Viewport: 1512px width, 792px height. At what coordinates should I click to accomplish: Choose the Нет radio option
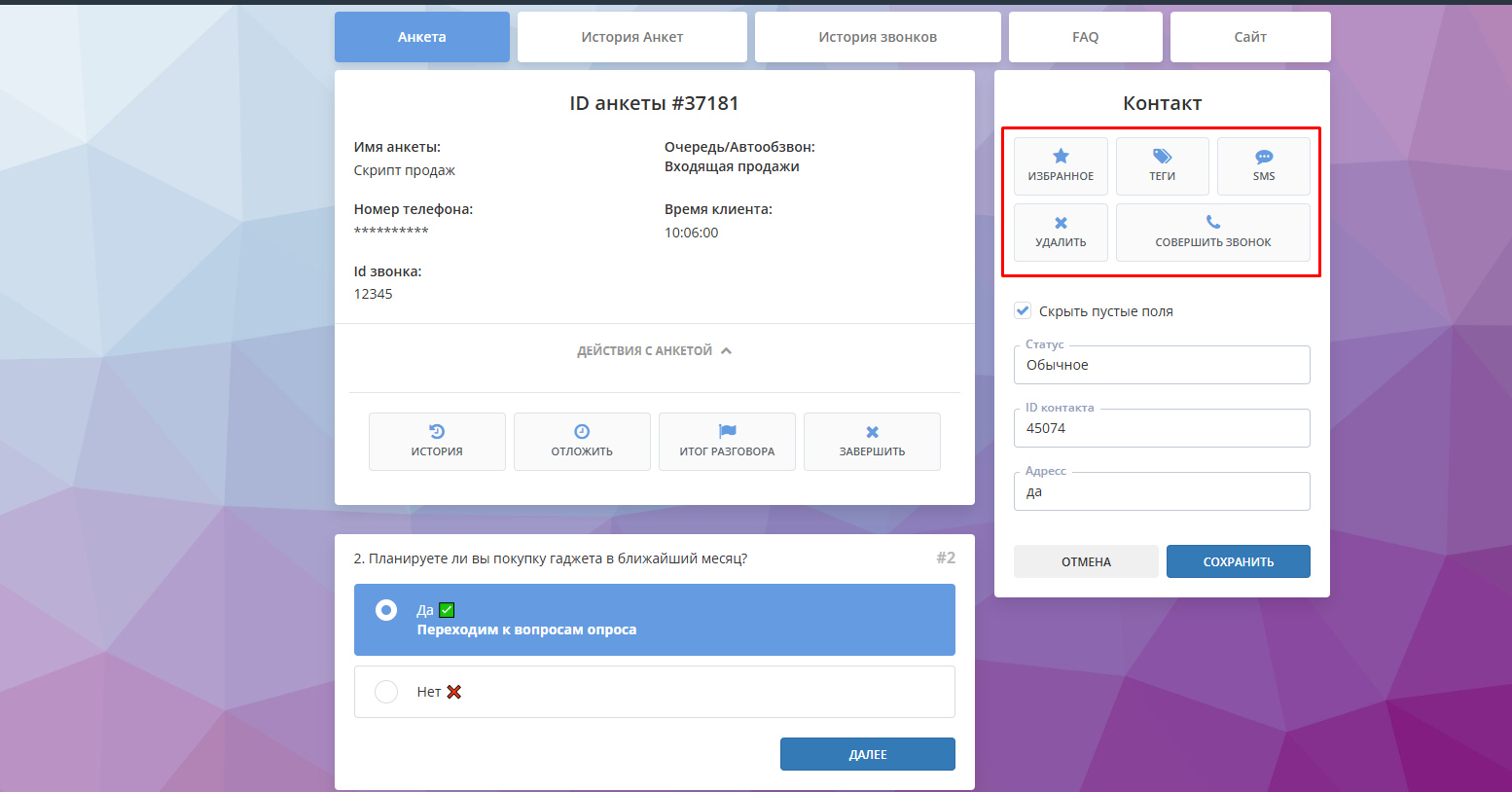pyautogui.click(x=386, y=692)
